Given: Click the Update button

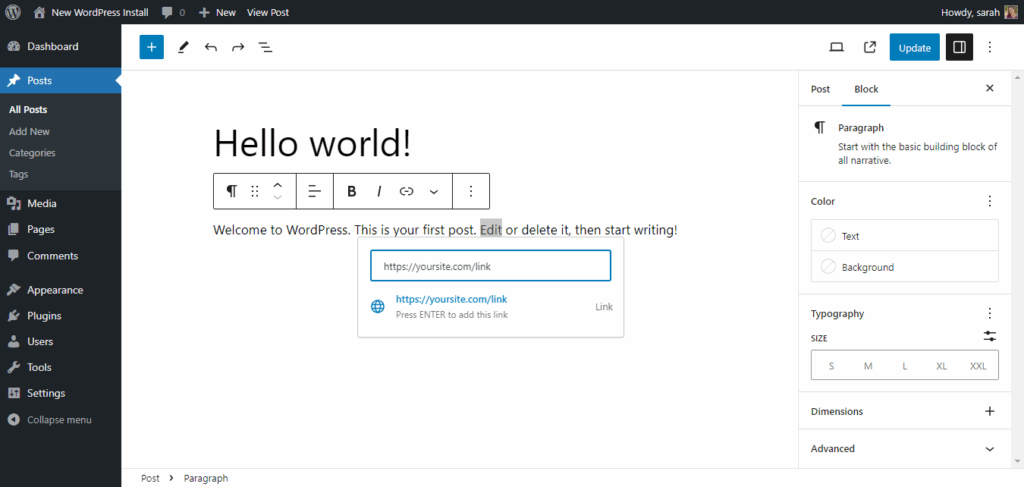Looking at the screenshot, I should click(x=914, y=48).
